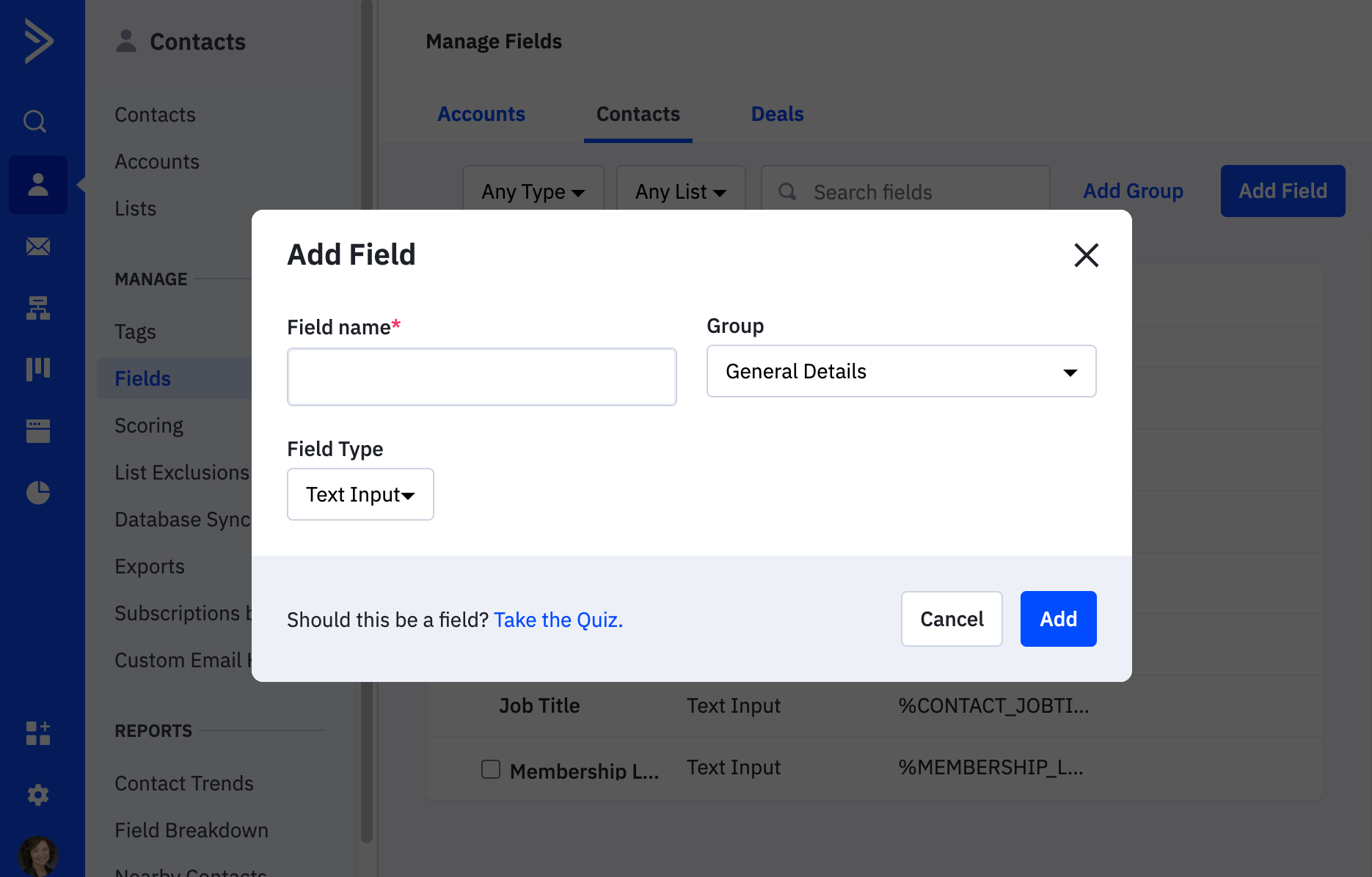
Task: Click the Apps grid icon near bottom sidebar
Action: coord(37,733)
